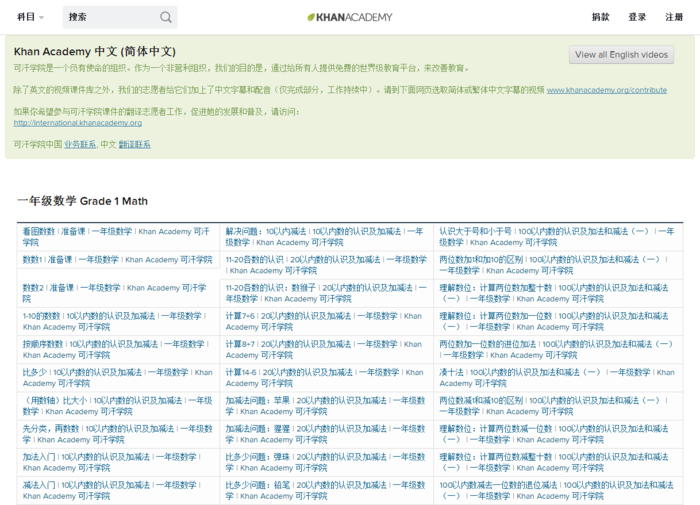Open the 理解数位：计算两位数减一位数 video link
This screenshot has height=505, width=700.
tap(554, 434)
